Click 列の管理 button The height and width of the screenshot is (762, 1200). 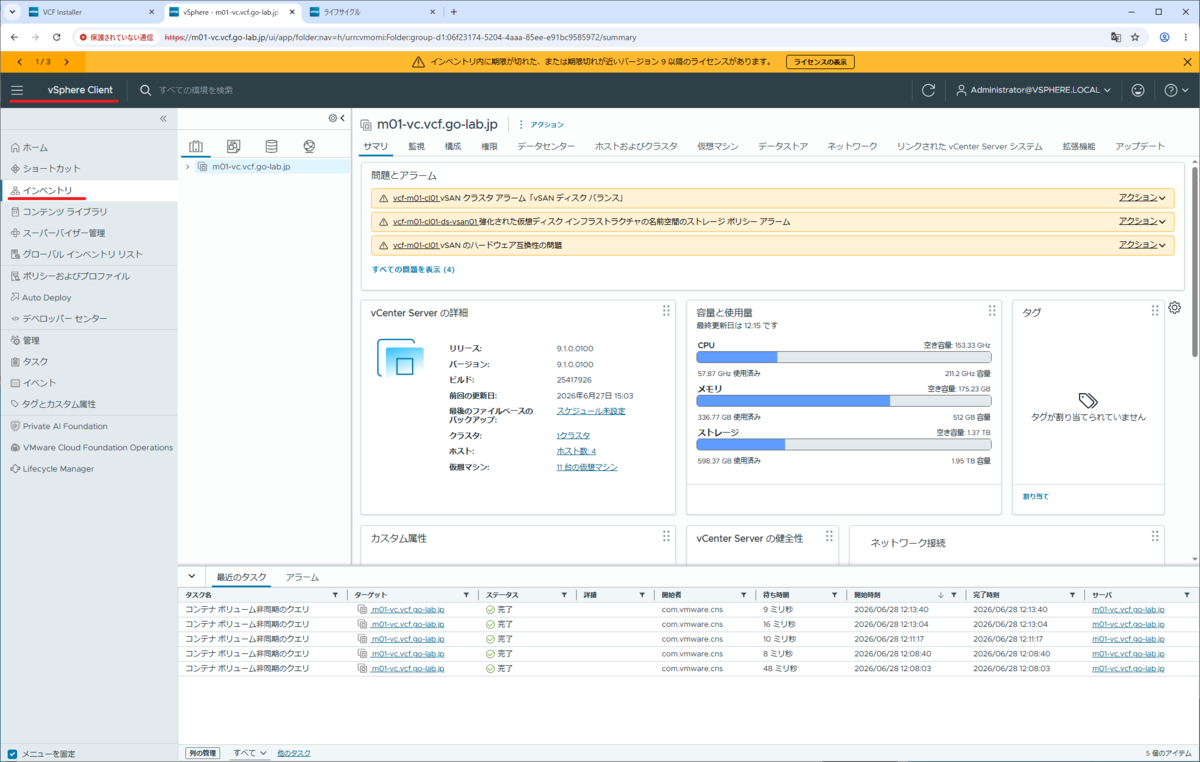coord(202,753)
